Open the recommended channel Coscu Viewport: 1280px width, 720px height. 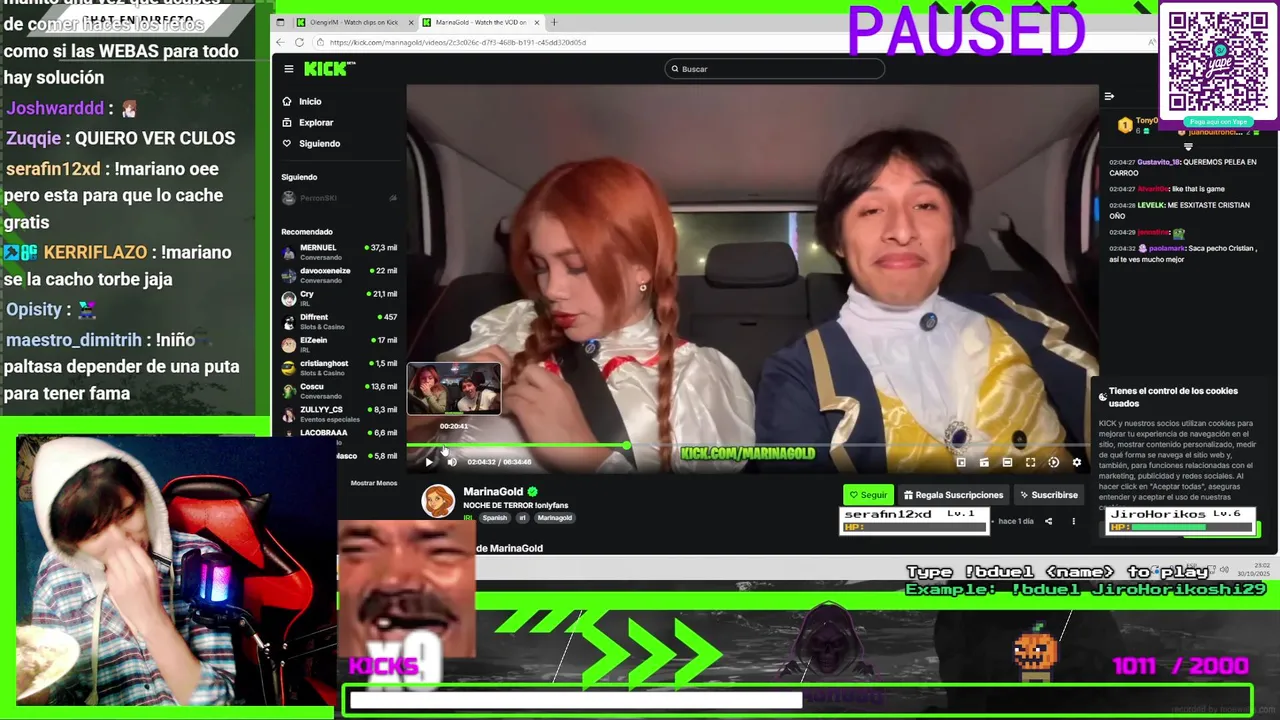pyautogui.click(x=339, y=390)
